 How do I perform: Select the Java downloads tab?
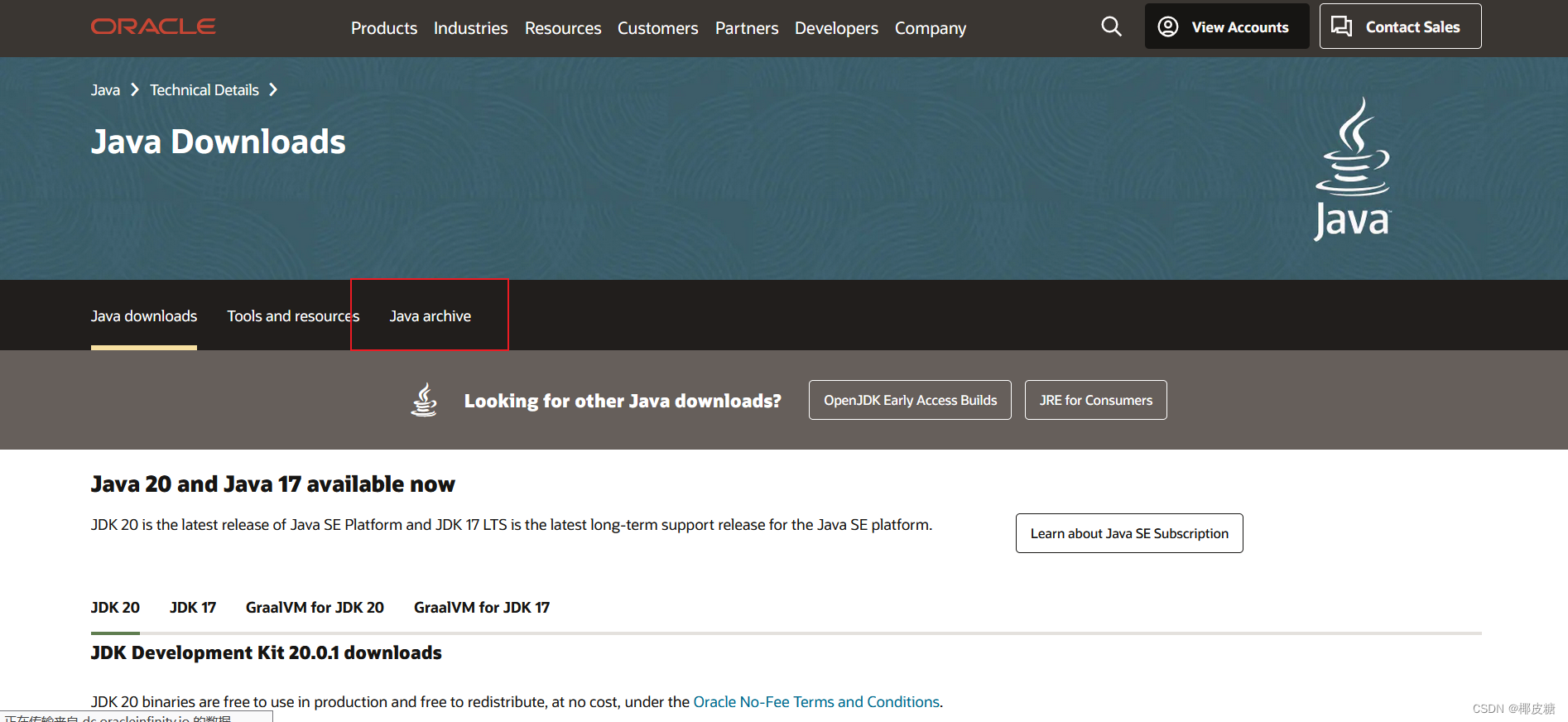click(144, 316)
